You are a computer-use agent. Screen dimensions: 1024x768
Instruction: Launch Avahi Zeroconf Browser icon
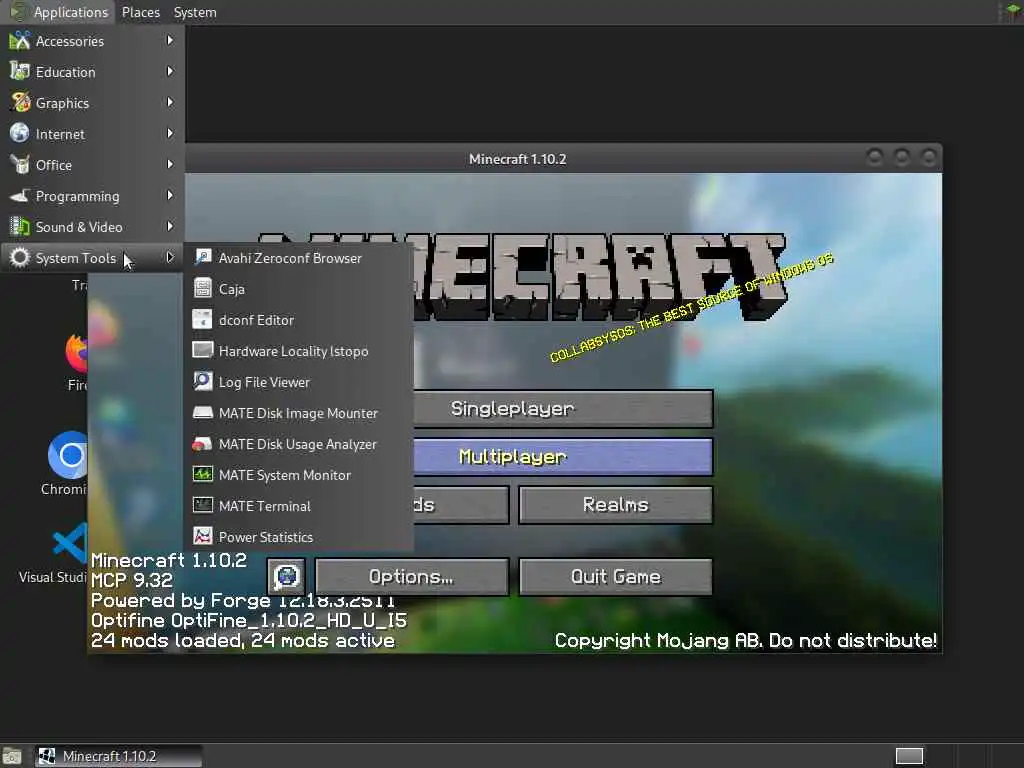point(202,257)
